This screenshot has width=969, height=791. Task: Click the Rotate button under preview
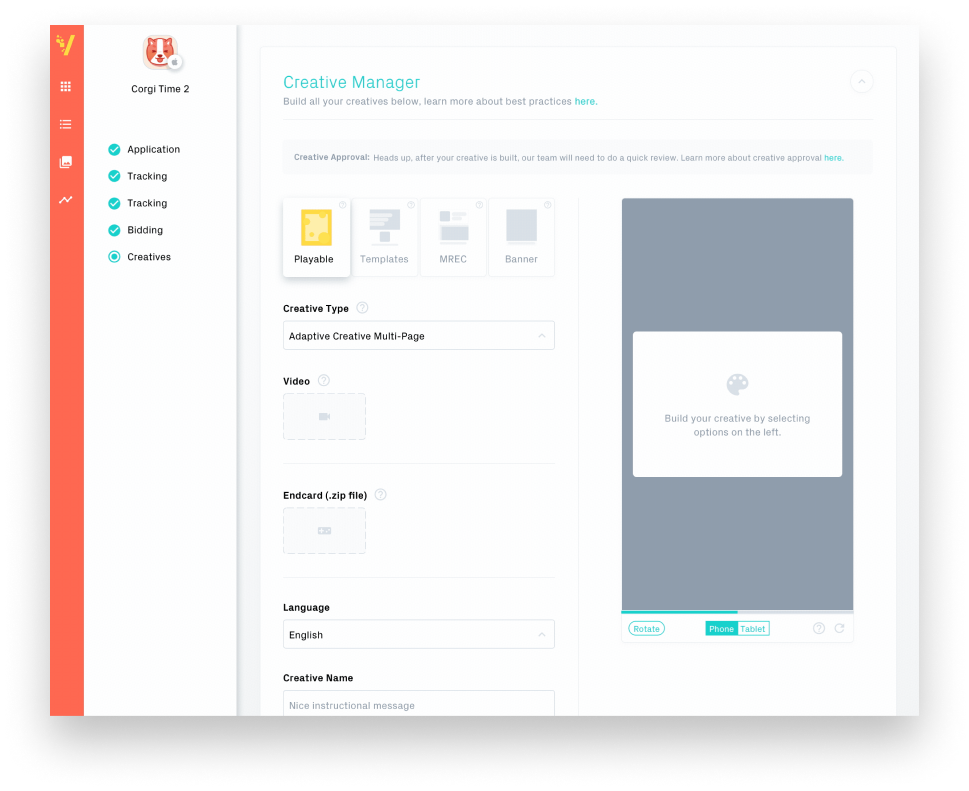pos(646,628)
